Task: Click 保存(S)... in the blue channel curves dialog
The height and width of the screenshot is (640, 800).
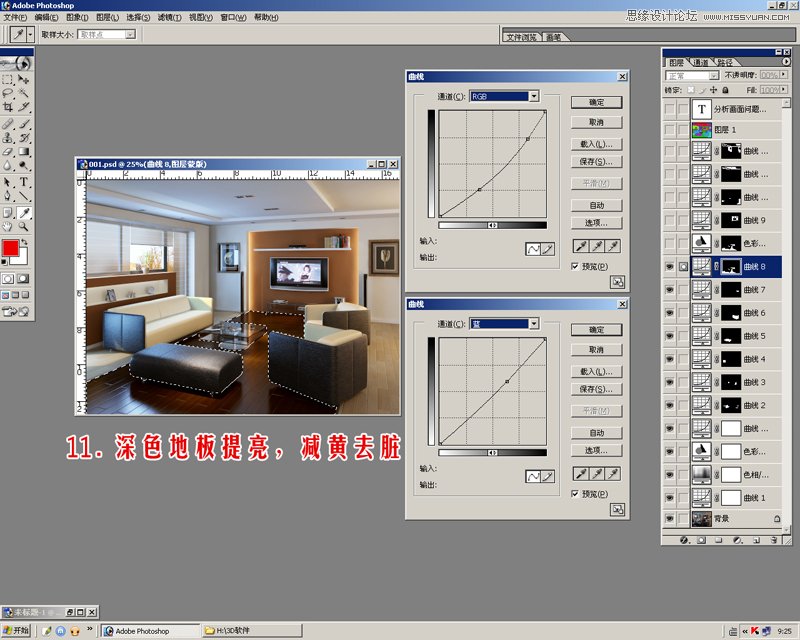Action: (596, 389)
